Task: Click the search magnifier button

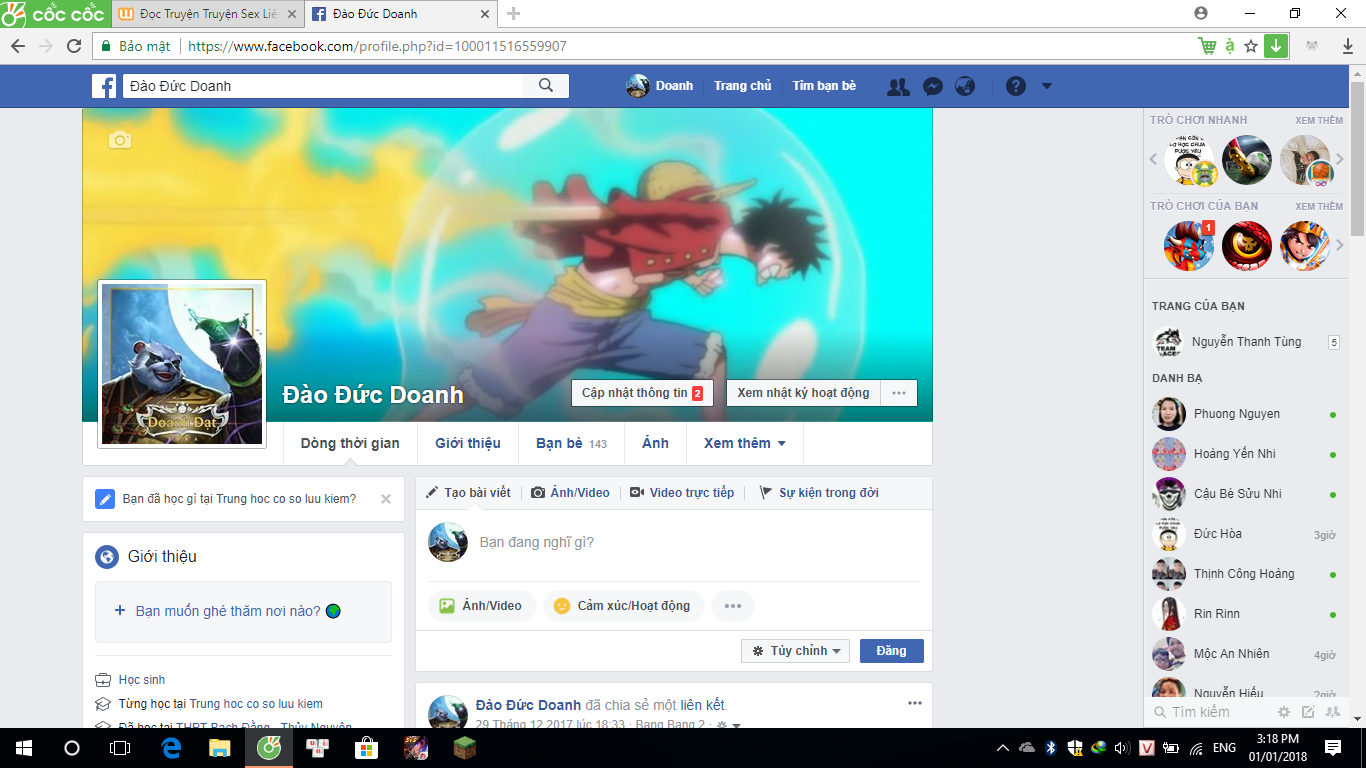Action: [546, 86]
